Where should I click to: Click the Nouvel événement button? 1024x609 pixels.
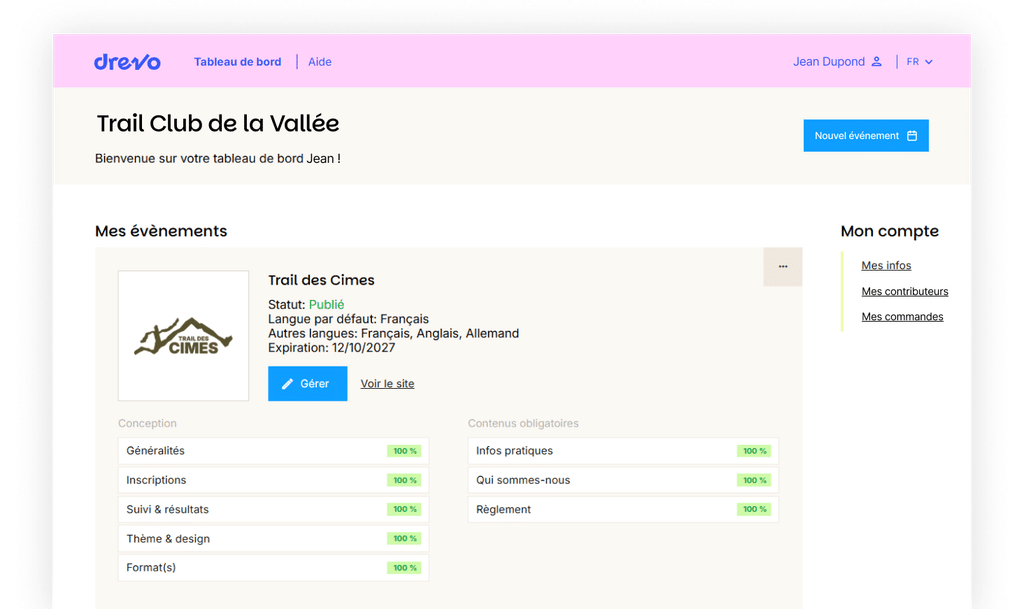866,136
